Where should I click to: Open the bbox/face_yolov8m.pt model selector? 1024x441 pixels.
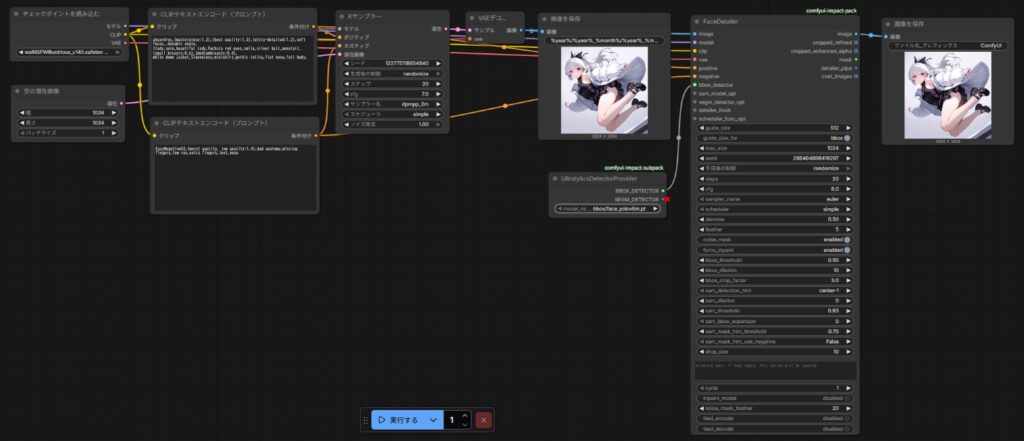(x=605, y=209)
